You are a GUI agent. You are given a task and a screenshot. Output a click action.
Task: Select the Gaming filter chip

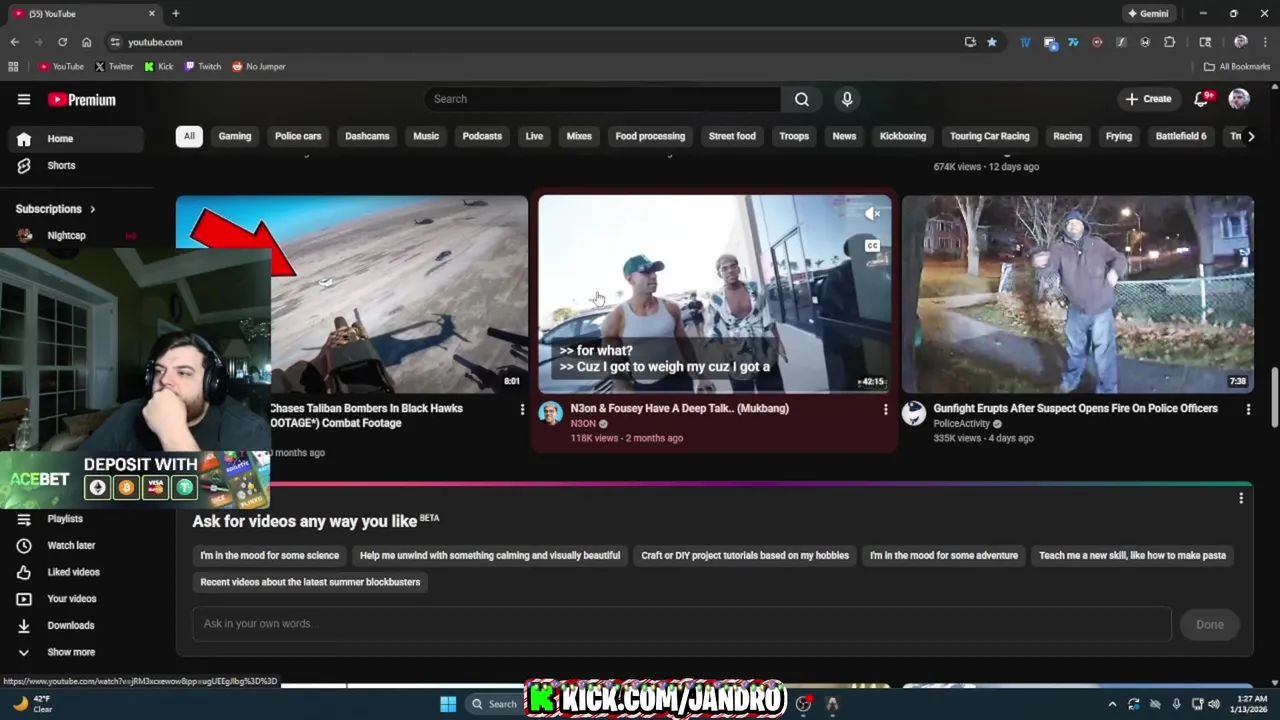[235, 136]
